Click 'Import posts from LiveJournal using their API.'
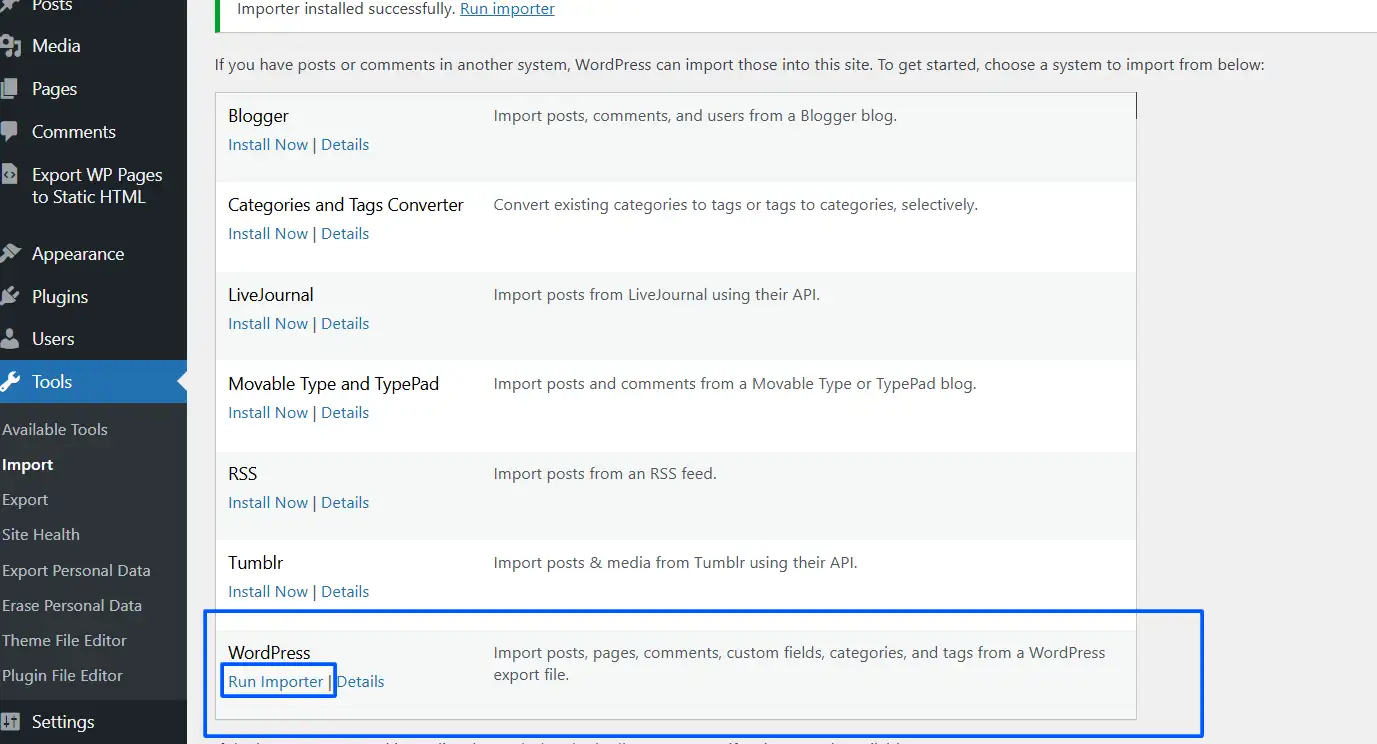 click(x=656, y=295)
